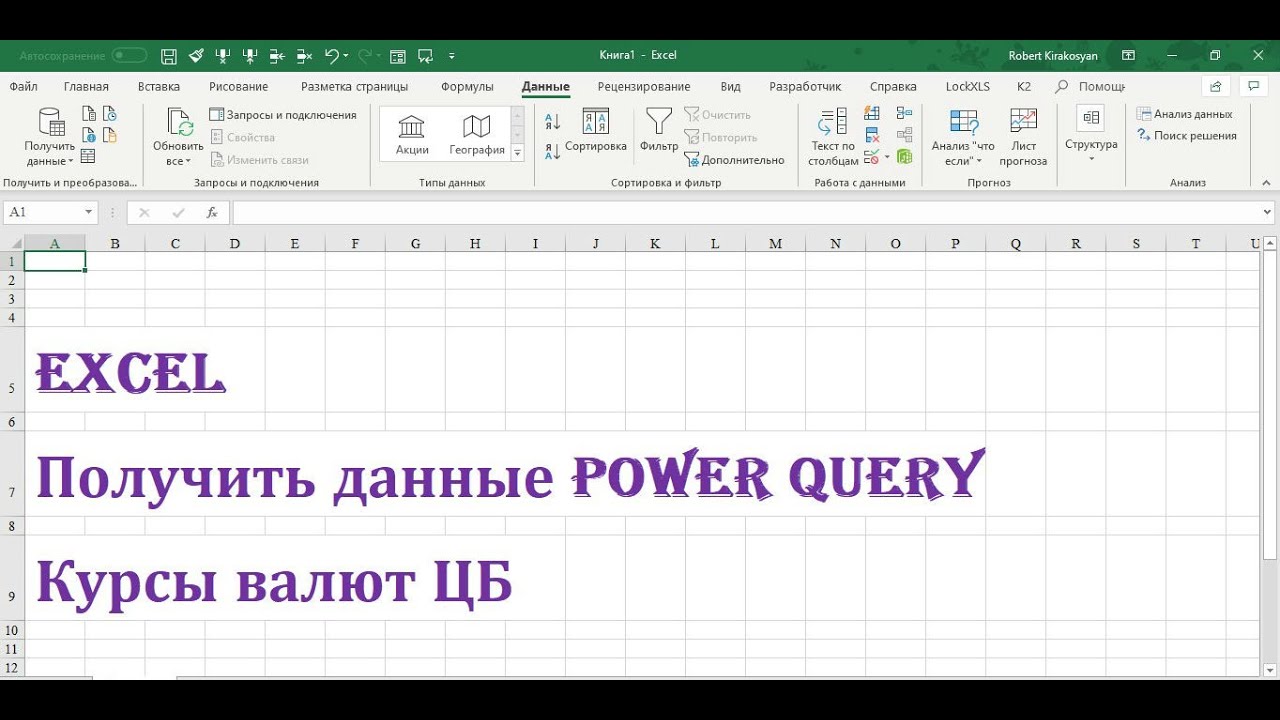Open the Sort (Сортировка) dialog icon
The height and width of the screenshot is (720, 1280).
tap(596, 123)
